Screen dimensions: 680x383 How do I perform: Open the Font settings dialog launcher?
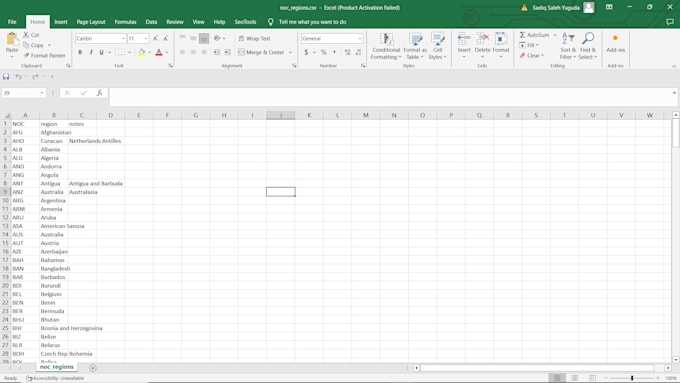(x=171, y=66)
